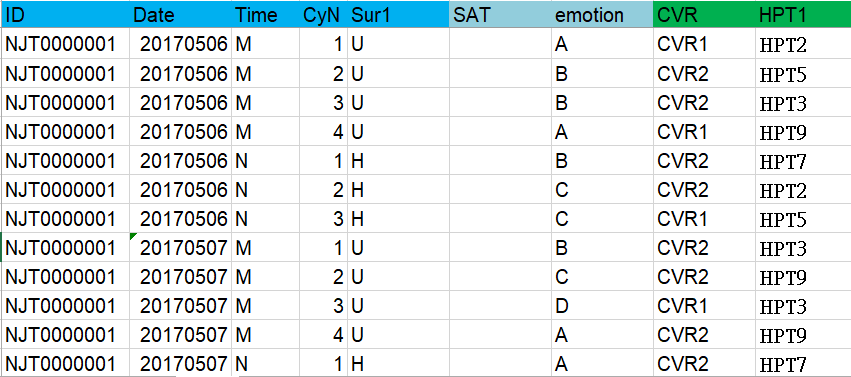Select the CyN header cell
This screenshot has height=377, width=851.
(x=323, y=15)
